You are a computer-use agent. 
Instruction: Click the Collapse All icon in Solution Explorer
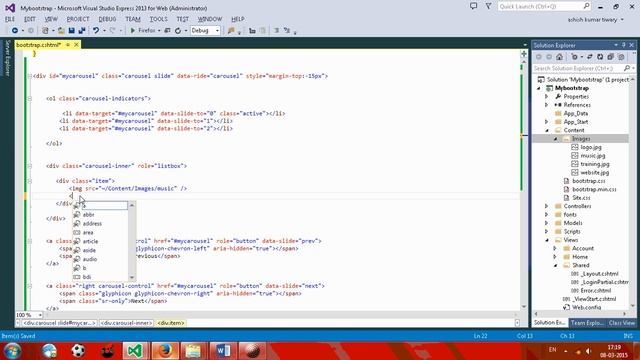[x=611, y=57]
